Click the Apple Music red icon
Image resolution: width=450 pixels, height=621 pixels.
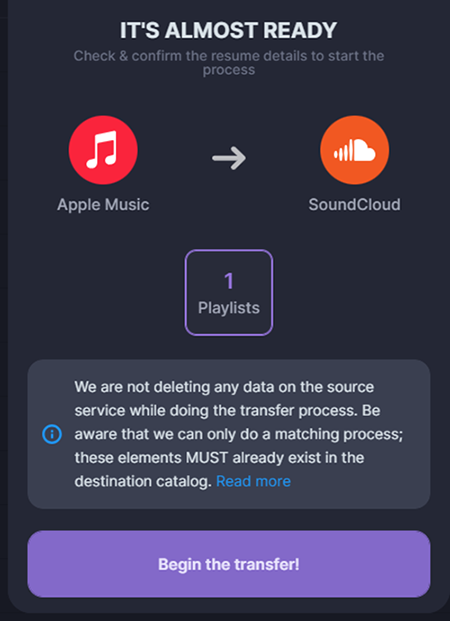point(103,150)
